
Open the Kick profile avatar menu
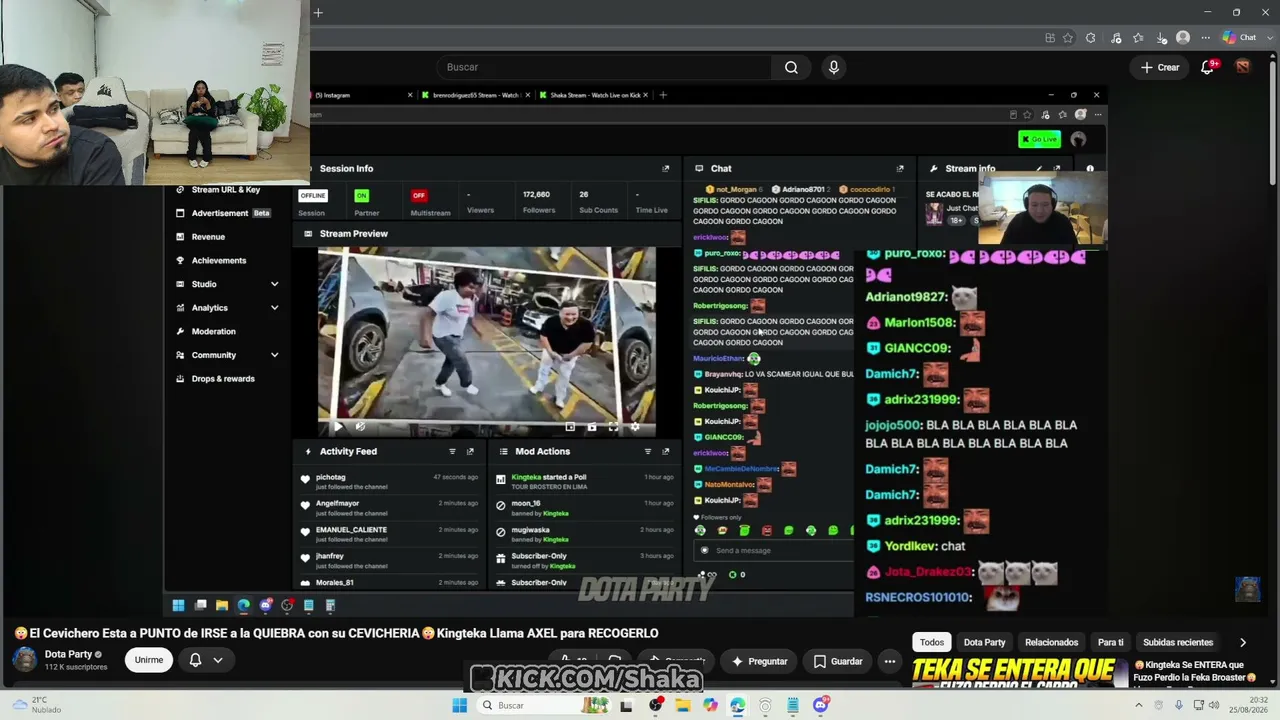click(x=1078, y=139)
